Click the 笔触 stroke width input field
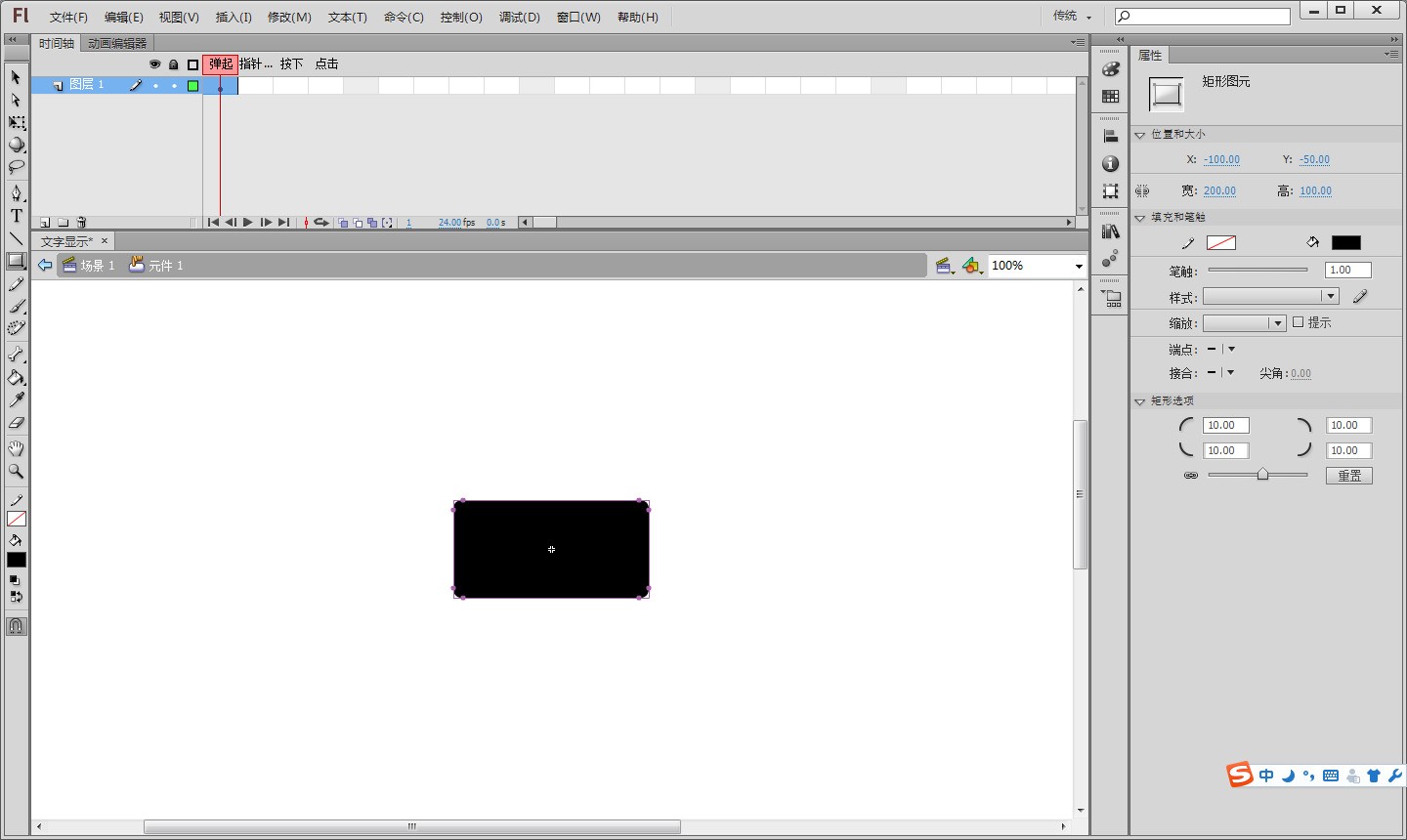The width and height of the screenshot is (1407, 840). point(1347,271)
